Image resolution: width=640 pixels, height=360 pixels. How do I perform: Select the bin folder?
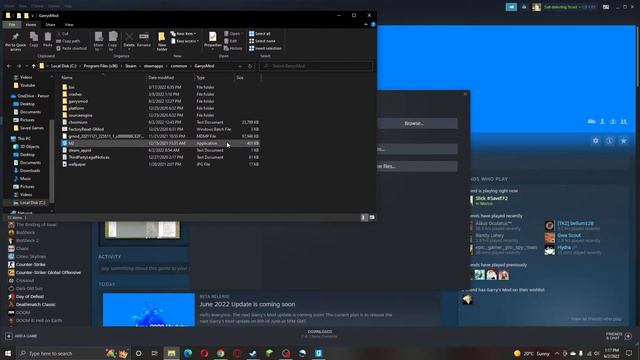point(71,87)
